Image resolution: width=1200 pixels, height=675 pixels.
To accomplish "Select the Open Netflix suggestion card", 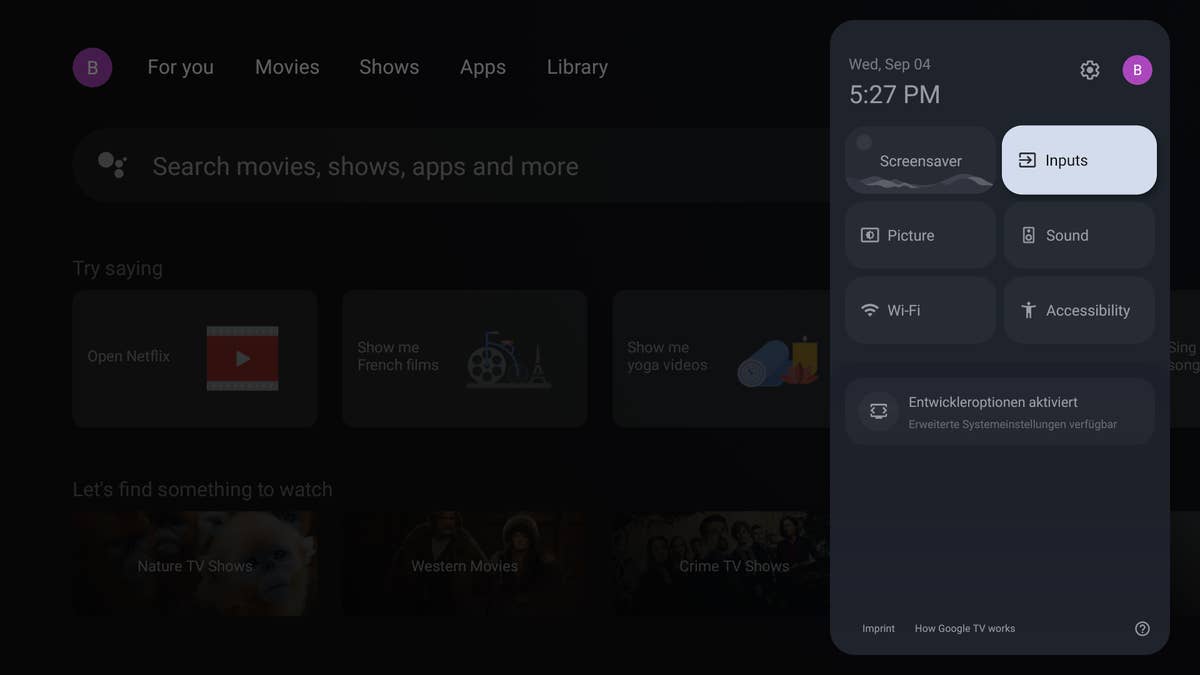I will (x=195, y=358).
